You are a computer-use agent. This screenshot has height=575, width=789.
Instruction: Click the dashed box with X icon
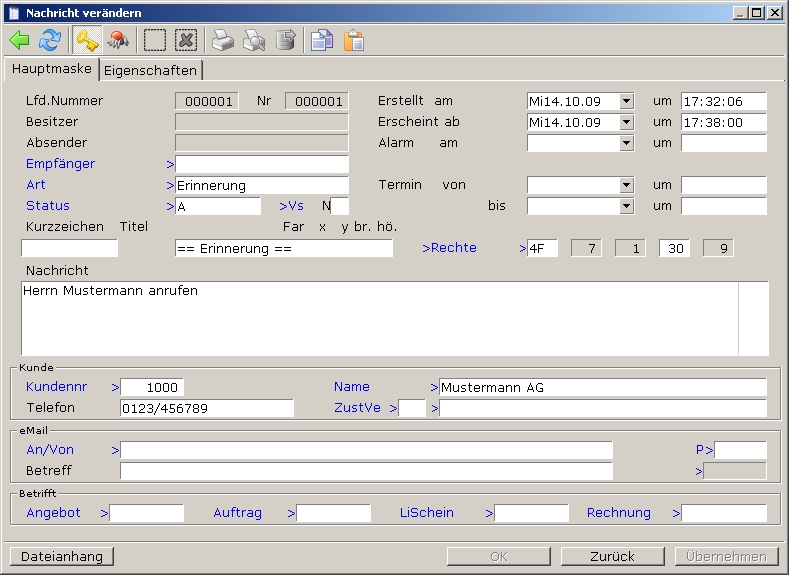tap(186, 40)
